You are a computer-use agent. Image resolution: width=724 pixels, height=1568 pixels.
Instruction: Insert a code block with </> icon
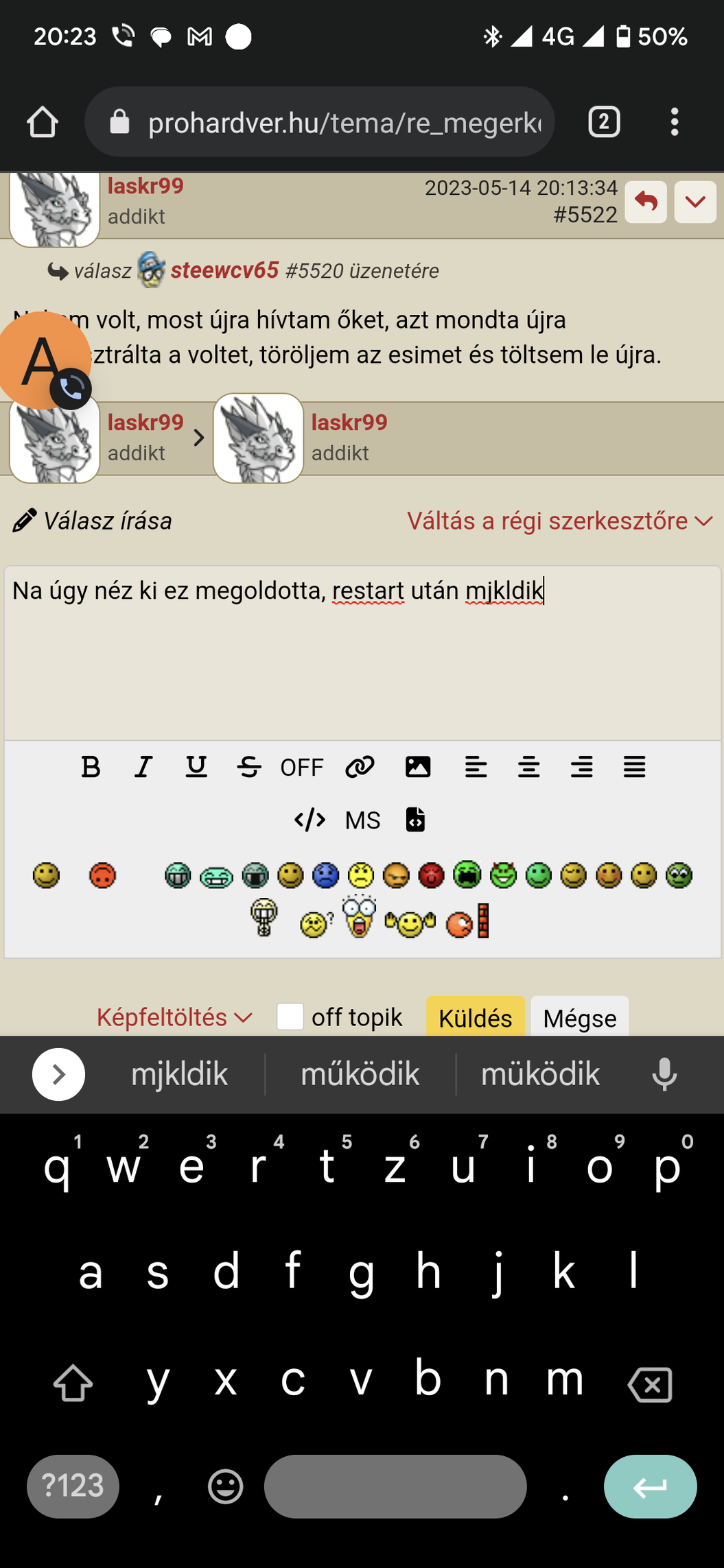(310, 820)
